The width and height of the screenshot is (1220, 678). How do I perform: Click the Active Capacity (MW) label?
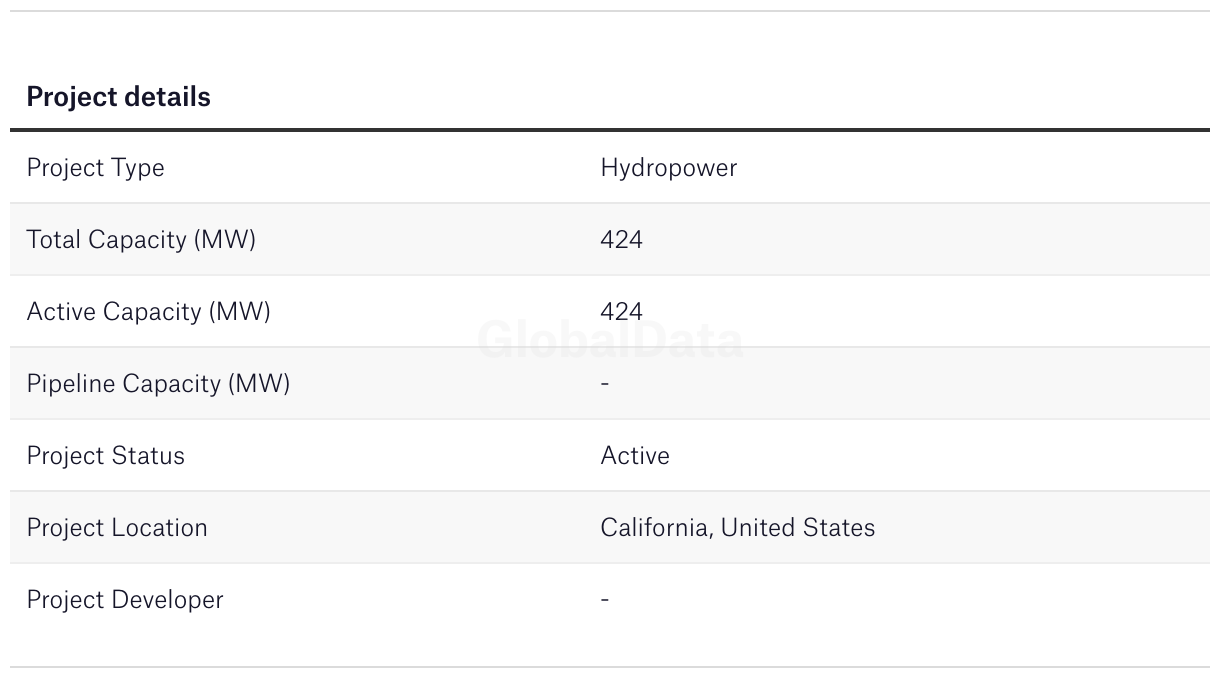pos(148,312)
